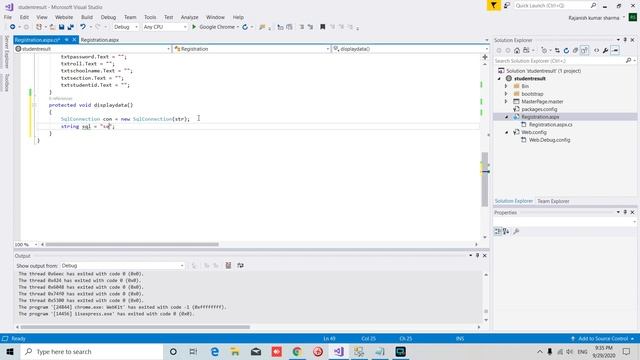640x360 pixels.
Task: Focus the Search Solution Explorer field
Action: click(559, 60)
